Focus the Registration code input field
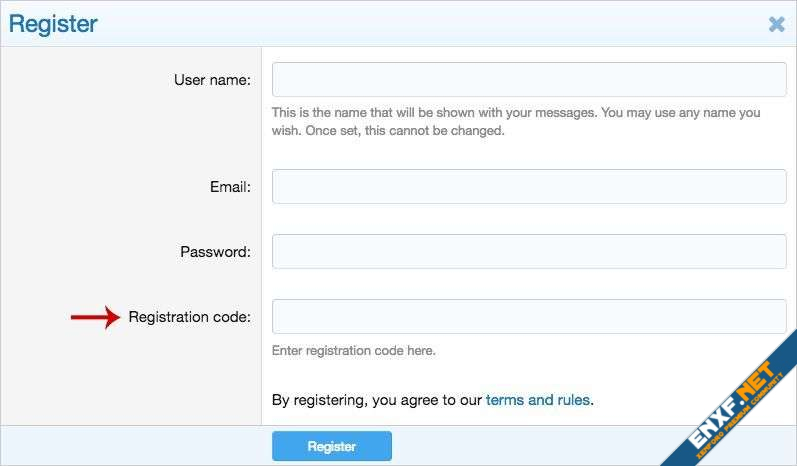The image size is (797, 466). click(529, 317)
